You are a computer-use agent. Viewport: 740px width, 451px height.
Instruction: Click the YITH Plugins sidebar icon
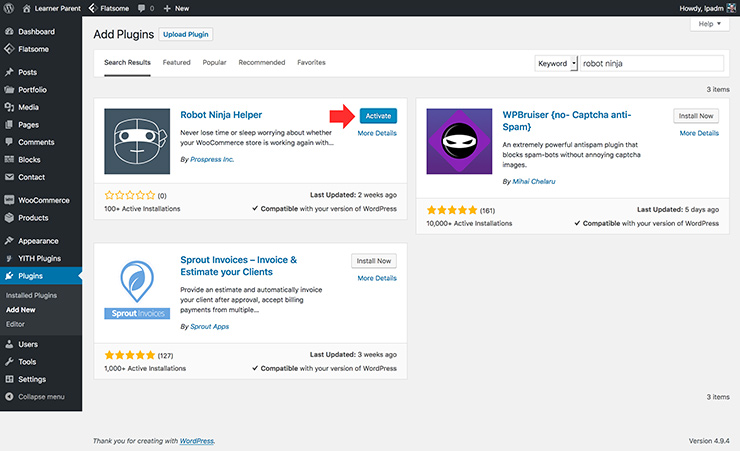pyautogui.click(x=9, y=258)
